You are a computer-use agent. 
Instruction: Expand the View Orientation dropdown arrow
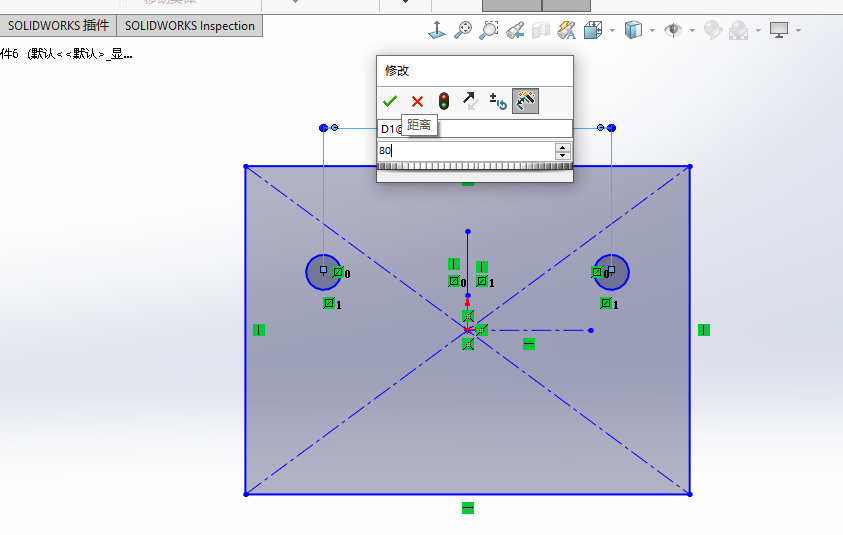click(x=612, y=30)
